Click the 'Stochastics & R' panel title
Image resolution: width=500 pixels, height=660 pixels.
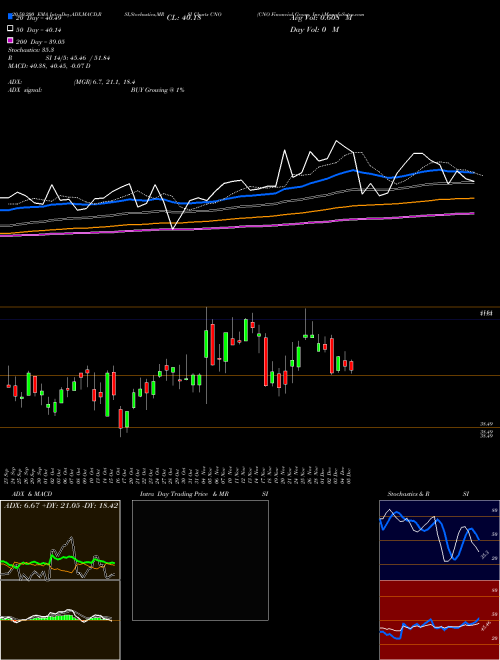point(408,494)
